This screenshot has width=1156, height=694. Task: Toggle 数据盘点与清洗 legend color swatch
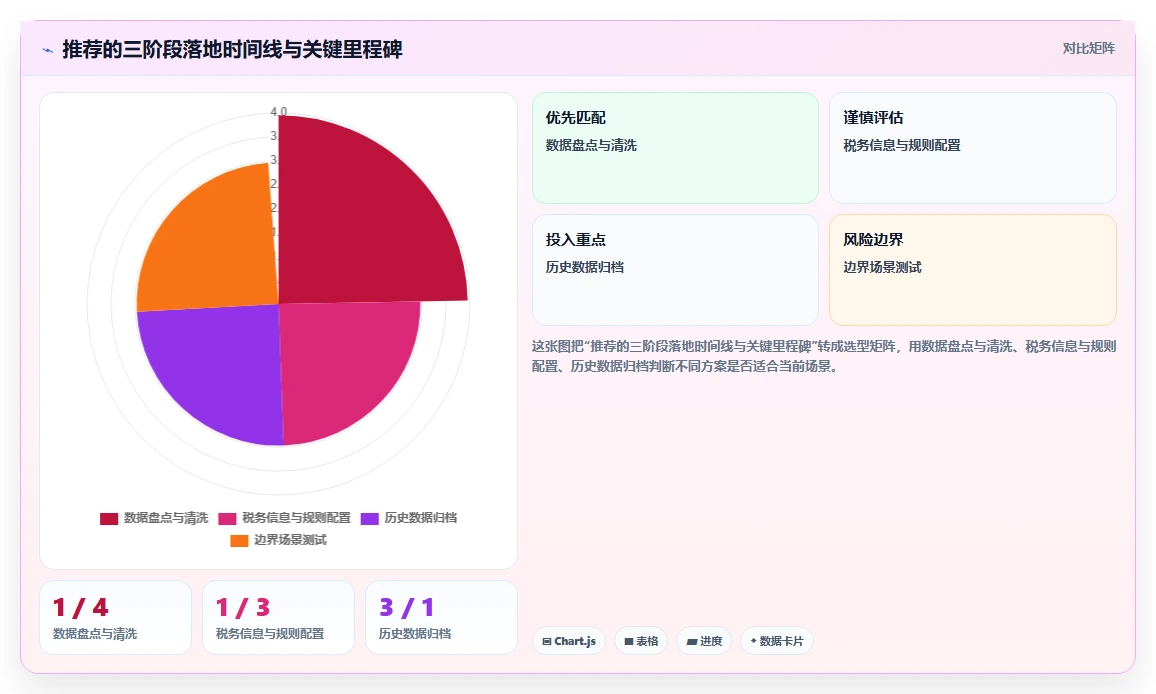tap(109, 518)
